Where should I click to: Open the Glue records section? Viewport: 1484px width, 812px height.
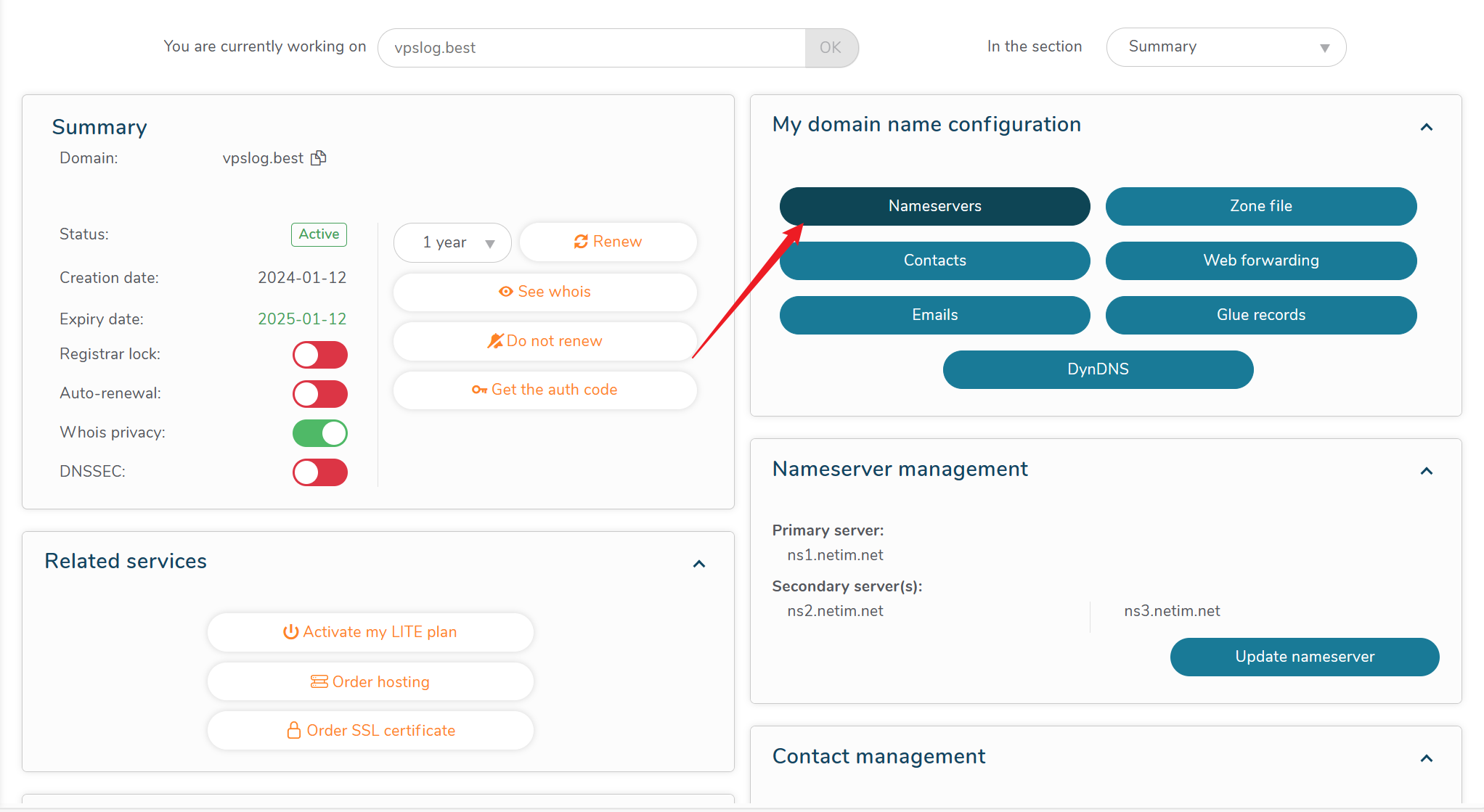pos(1260,315)
